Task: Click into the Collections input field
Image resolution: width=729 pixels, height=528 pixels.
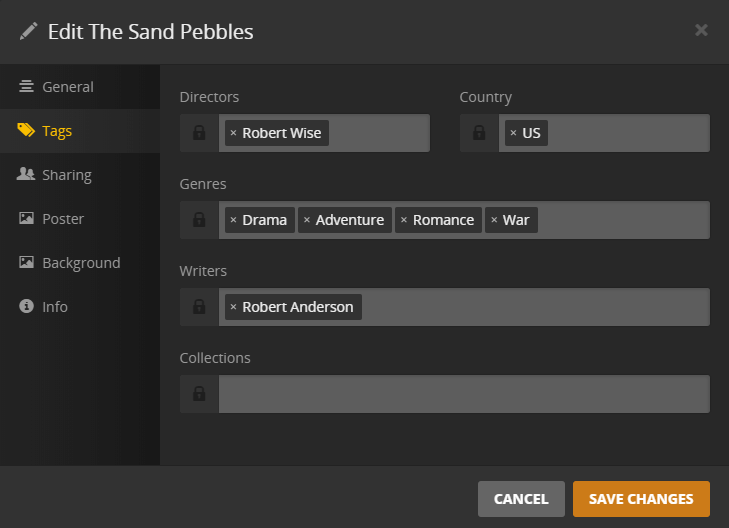Action: (463, 394)
